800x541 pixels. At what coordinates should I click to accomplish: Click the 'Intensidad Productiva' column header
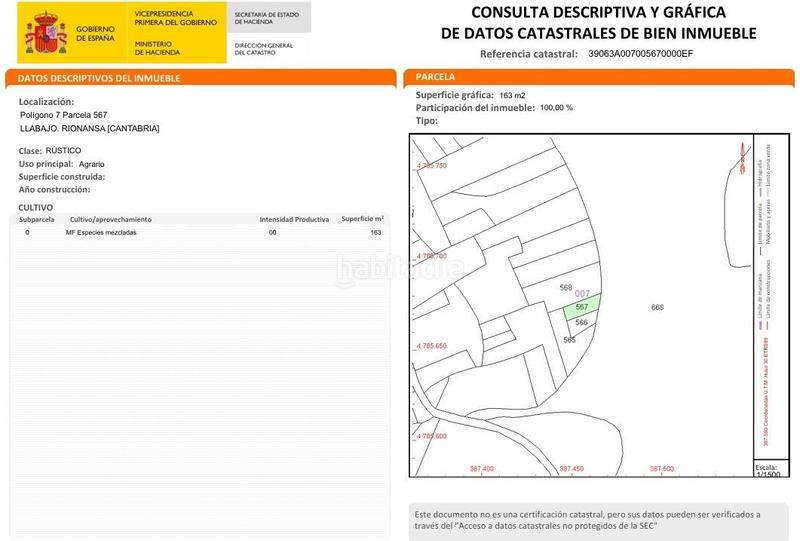(294, 219)
